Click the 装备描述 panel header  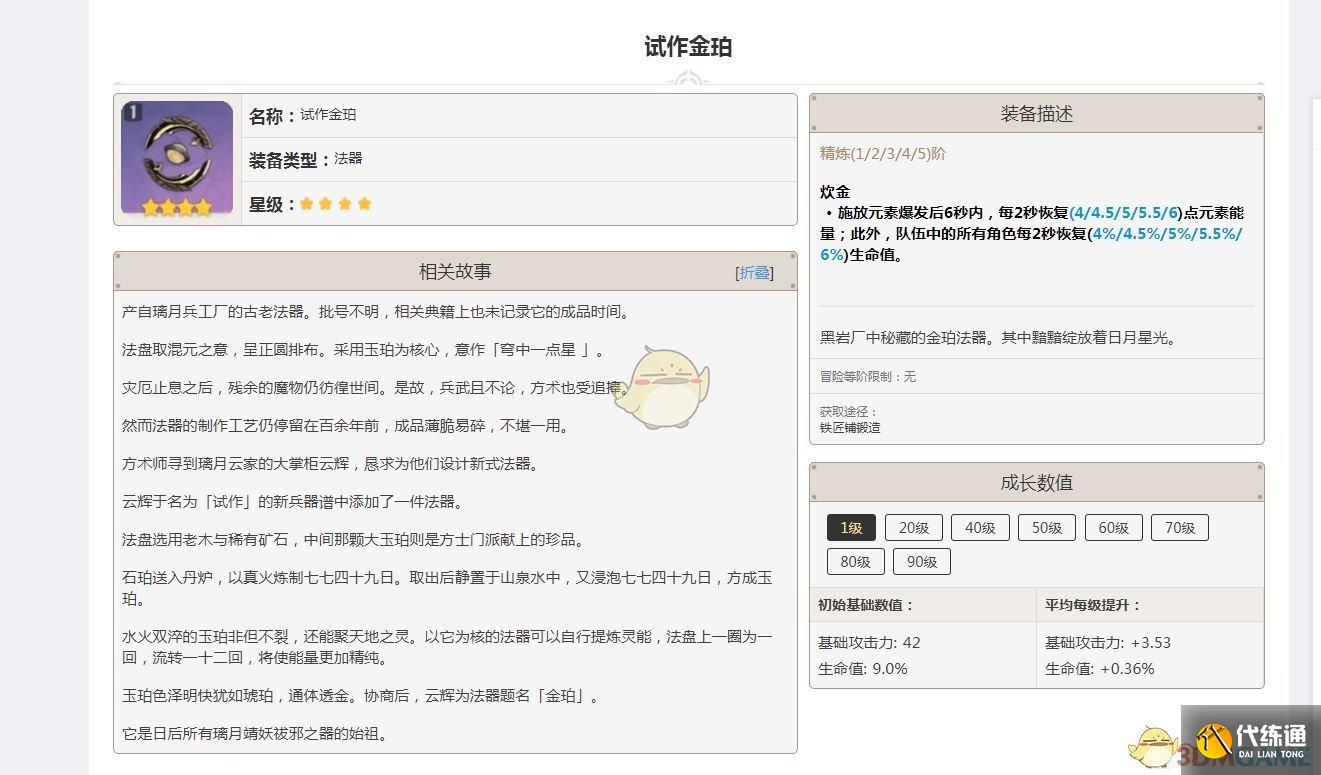tap(1035, 113)
